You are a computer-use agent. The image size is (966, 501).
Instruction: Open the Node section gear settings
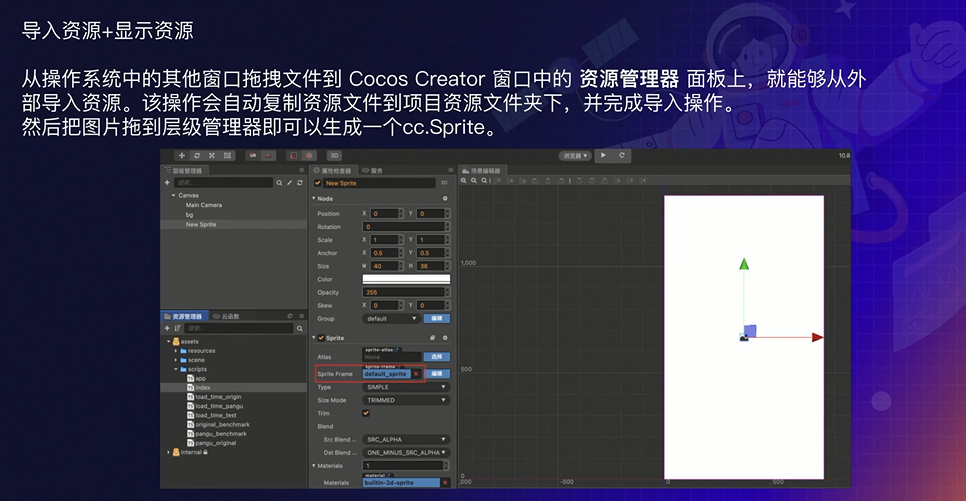pyautogui.click(x=445, y=198)
